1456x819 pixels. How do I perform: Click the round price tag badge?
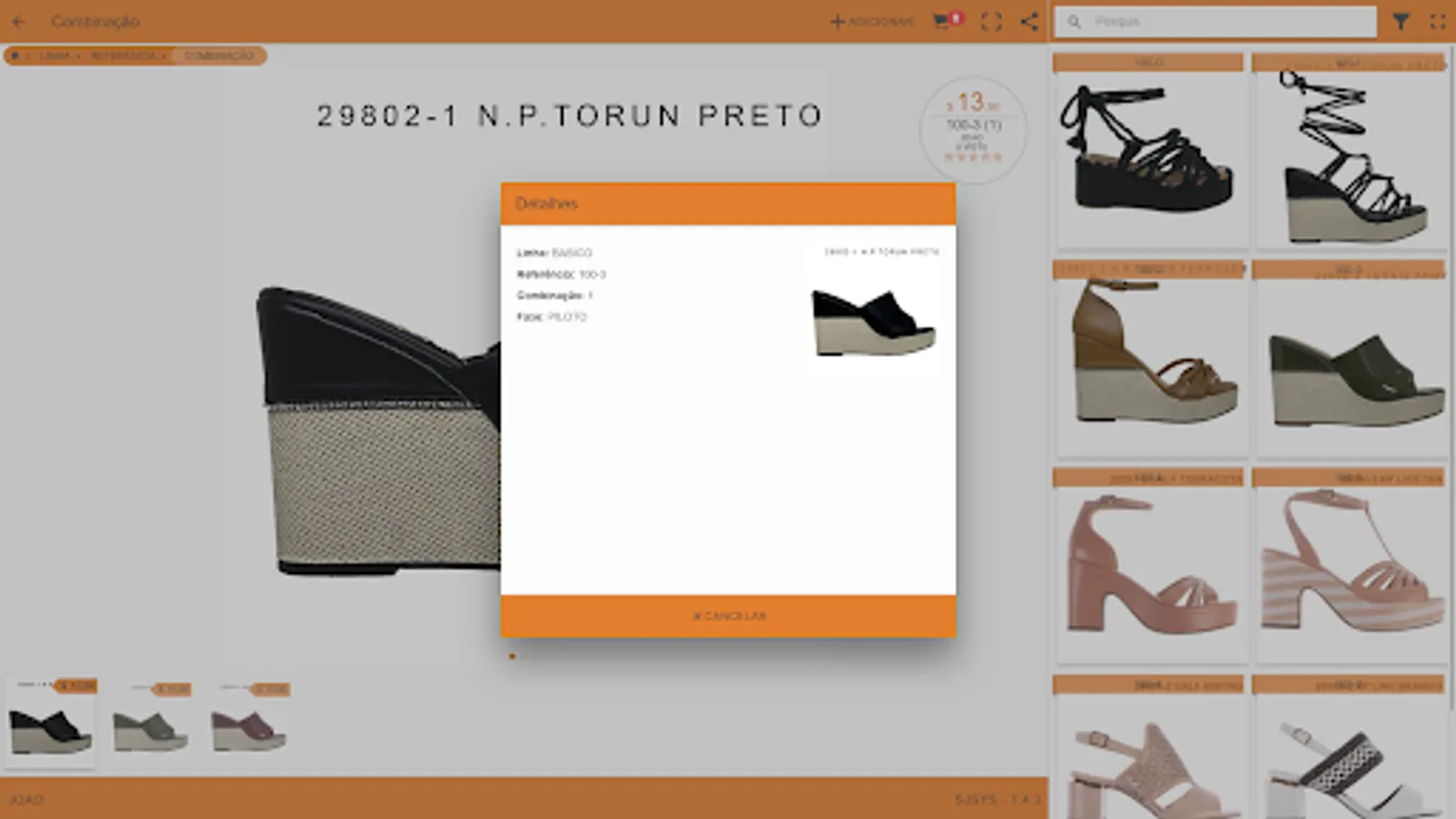coord(973,130)
